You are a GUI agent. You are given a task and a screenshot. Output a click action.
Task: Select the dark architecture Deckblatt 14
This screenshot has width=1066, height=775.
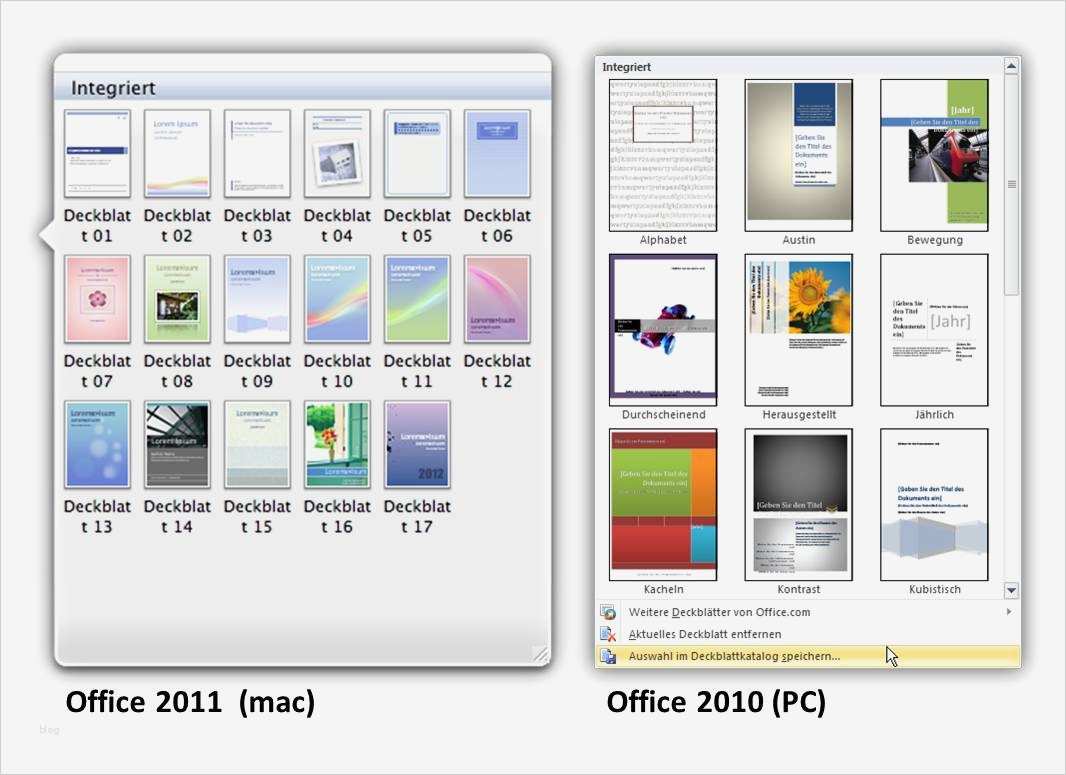click(x=177, y=445)
